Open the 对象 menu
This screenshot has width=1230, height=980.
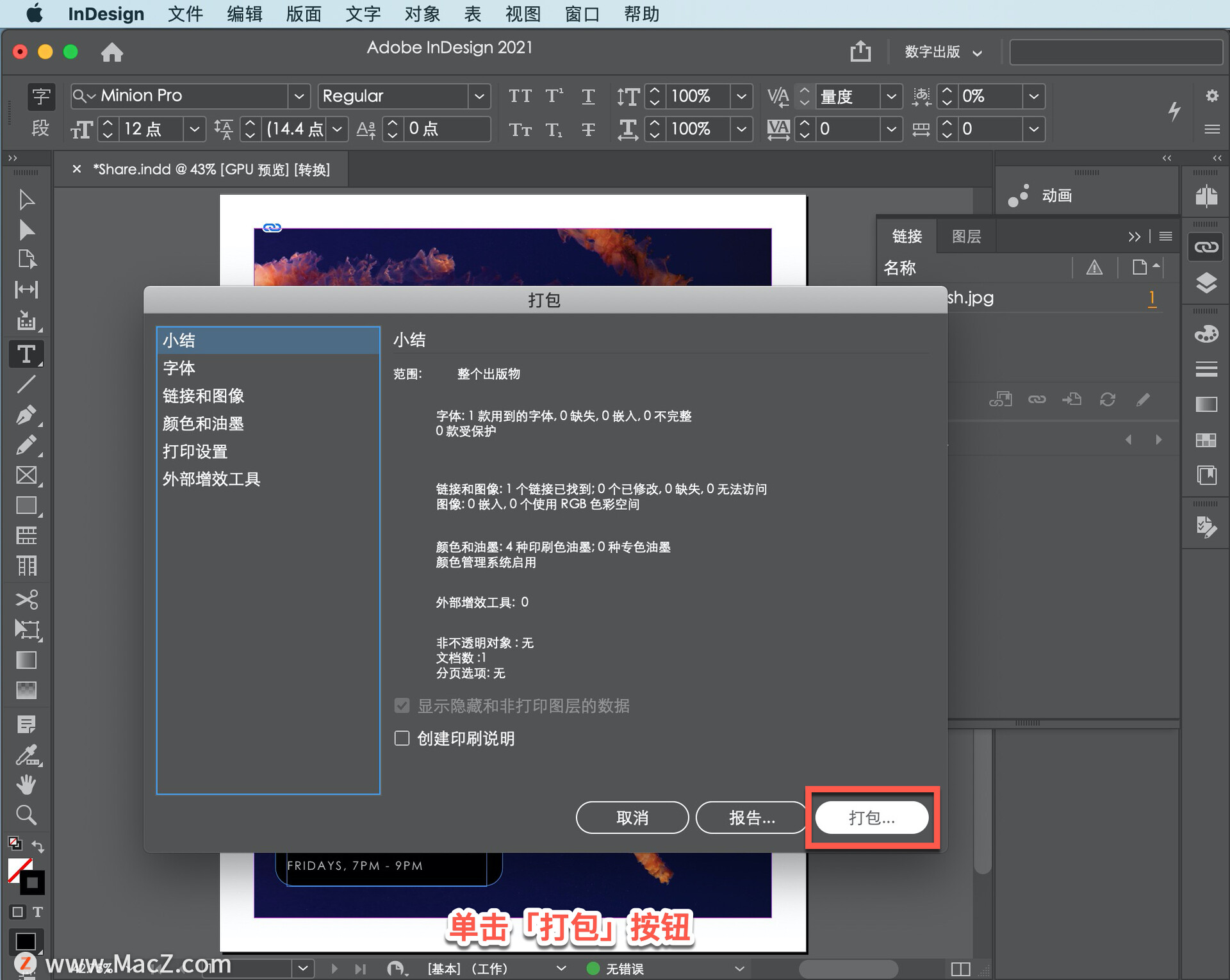click(x=422, y=13)
